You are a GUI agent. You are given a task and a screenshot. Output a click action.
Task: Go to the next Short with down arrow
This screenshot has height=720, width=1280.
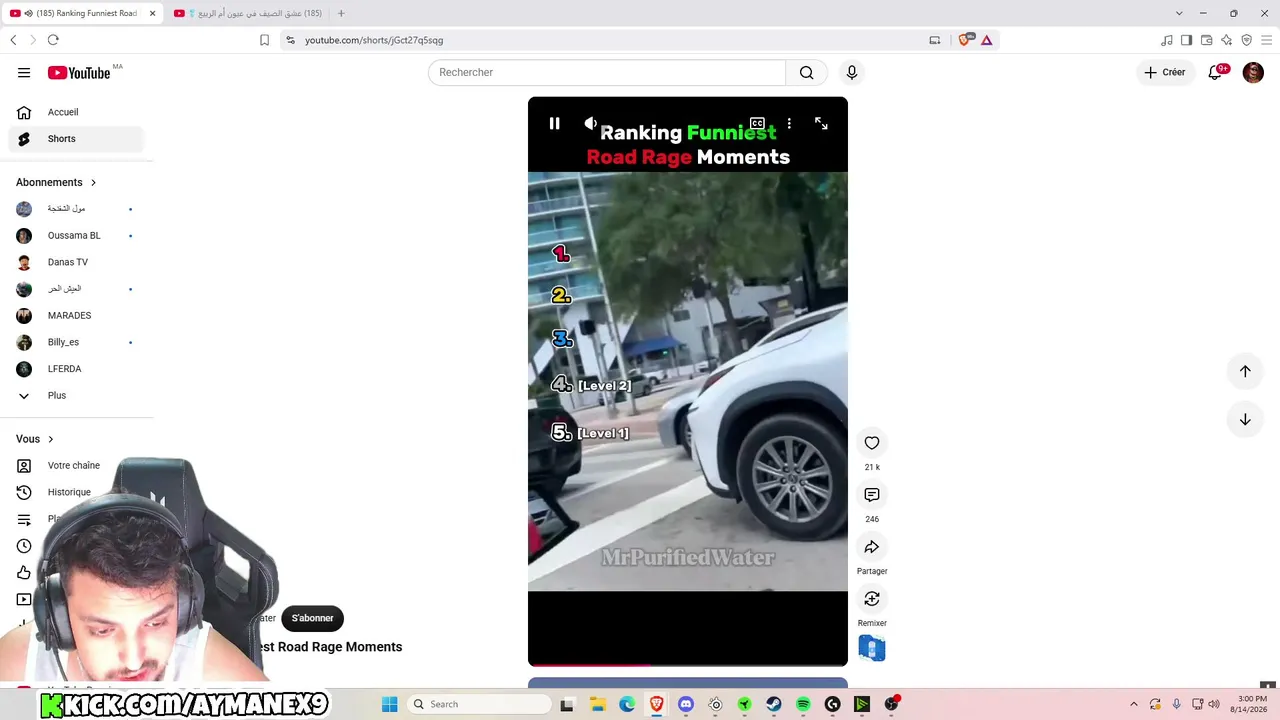[1245, 419]
